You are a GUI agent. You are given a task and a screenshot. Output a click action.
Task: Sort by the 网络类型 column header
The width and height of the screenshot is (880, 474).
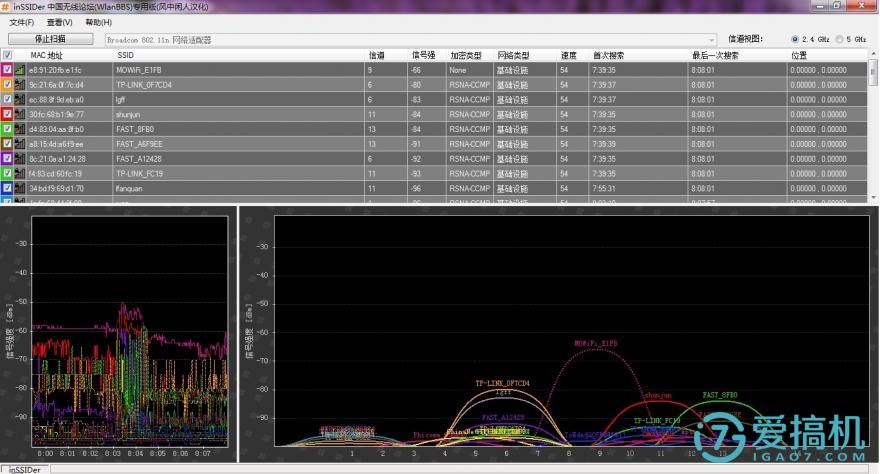pyautogui.click(x=514, y=56)
